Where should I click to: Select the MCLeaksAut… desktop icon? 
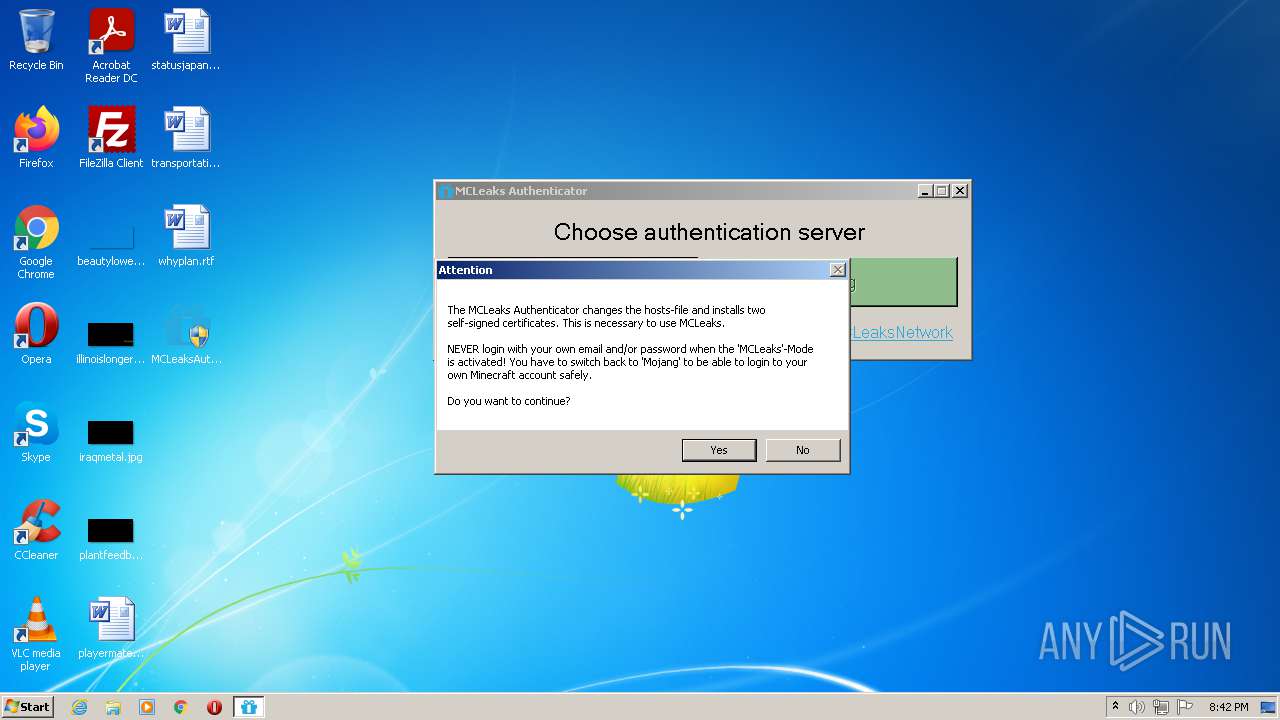click(186, 336)
